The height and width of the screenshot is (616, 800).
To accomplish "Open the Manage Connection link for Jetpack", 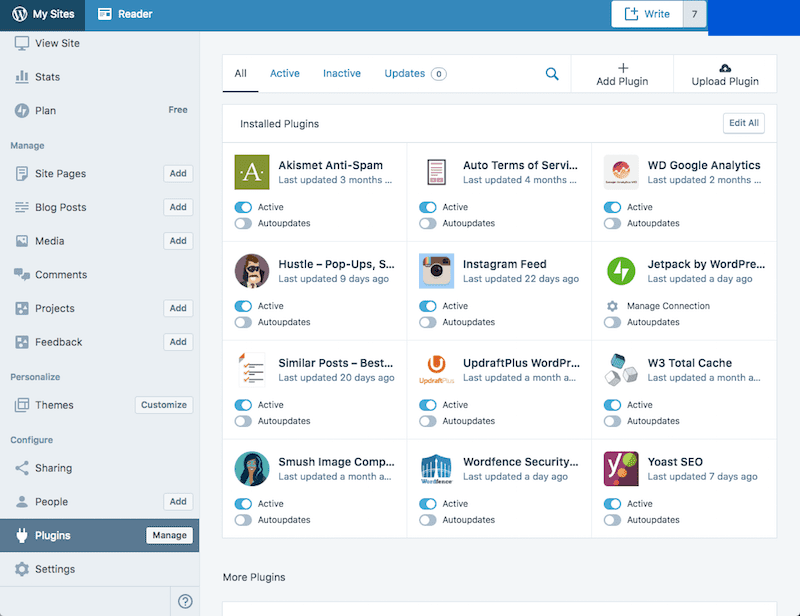I will 668,306.
